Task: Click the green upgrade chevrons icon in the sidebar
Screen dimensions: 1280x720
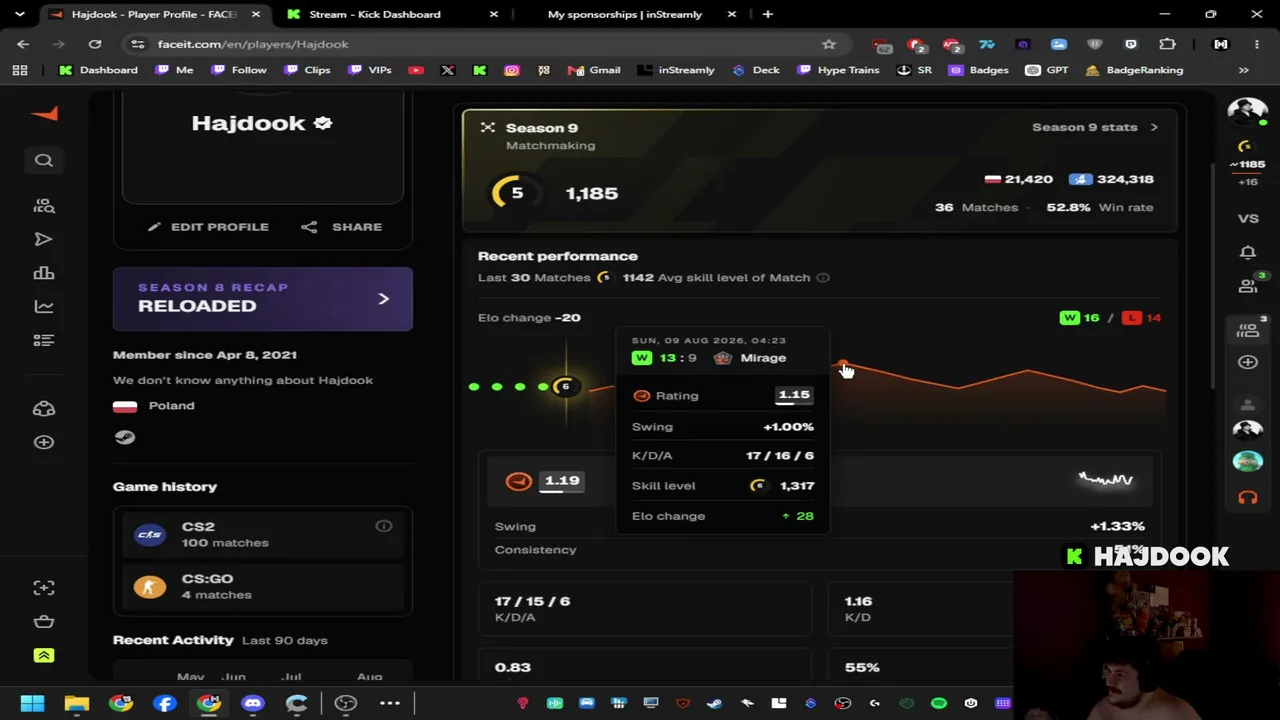Action: coord(44,655)
